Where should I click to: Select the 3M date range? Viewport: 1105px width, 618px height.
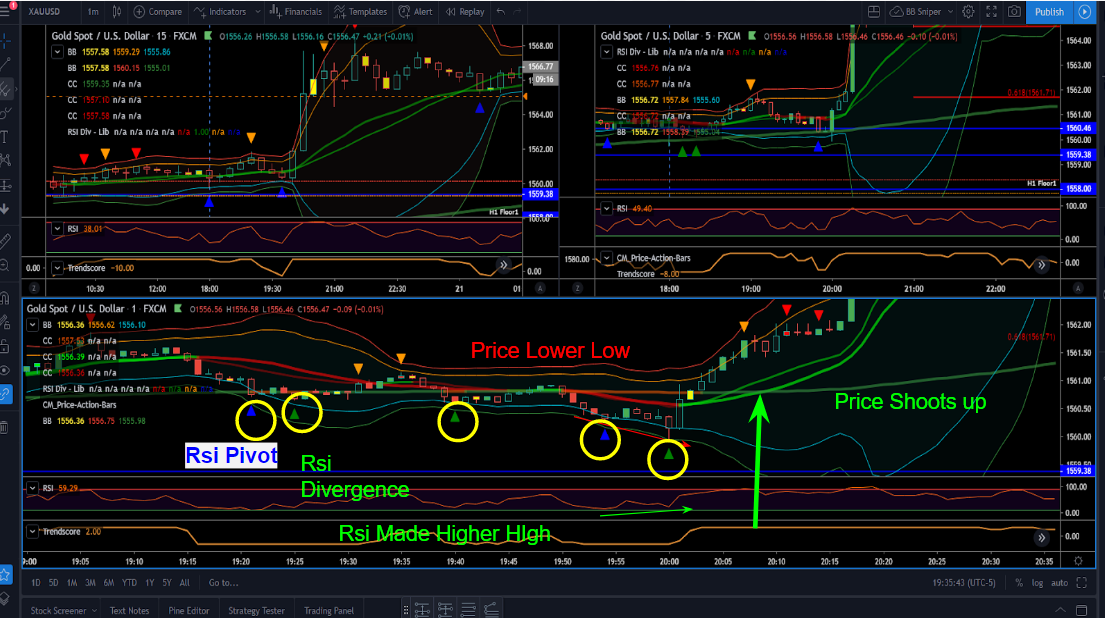[x=90, y=583]
